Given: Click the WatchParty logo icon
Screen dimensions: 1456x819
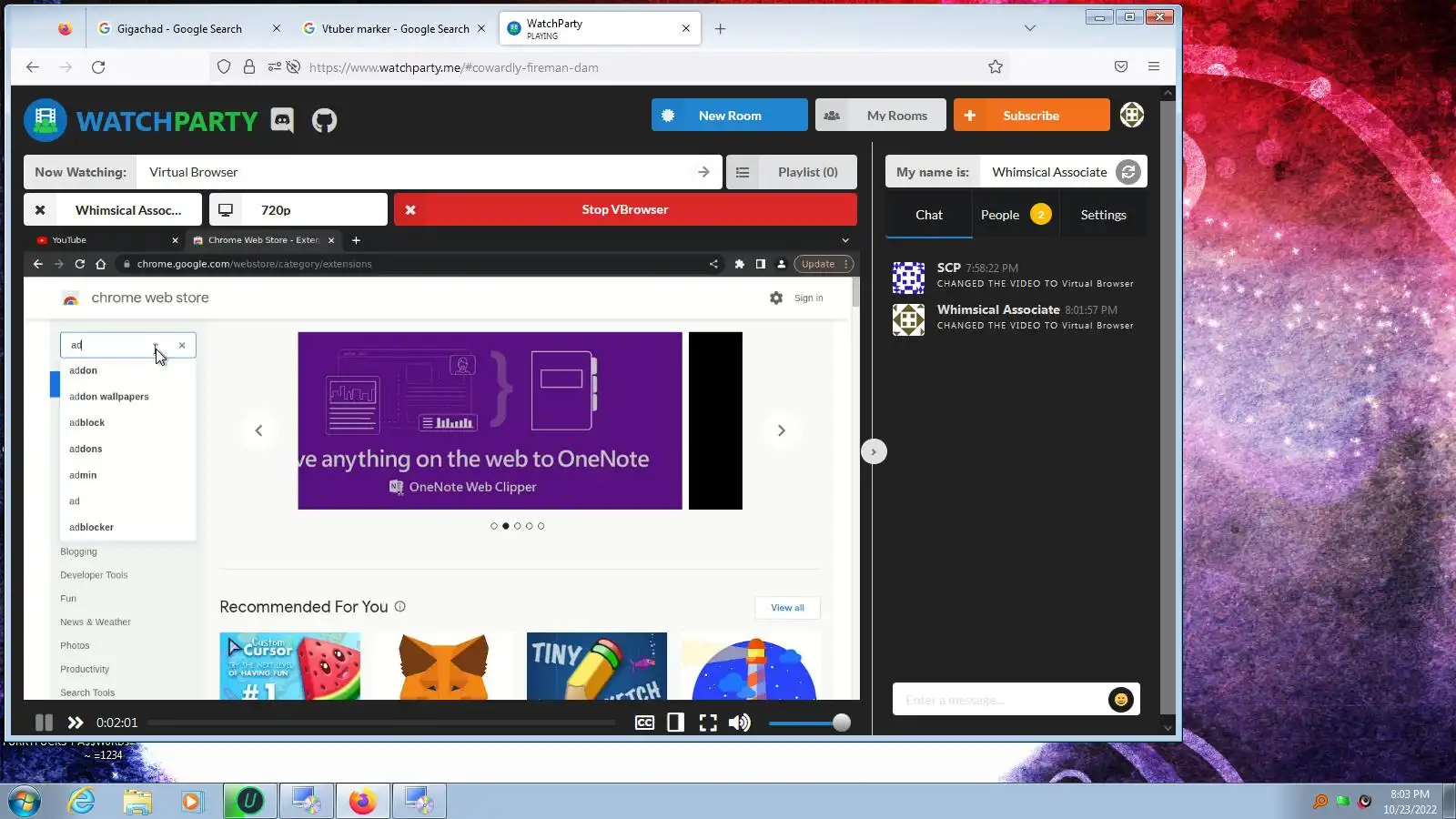Looking at the screenshot, I should pyautogui.click(x=45, y=120).
